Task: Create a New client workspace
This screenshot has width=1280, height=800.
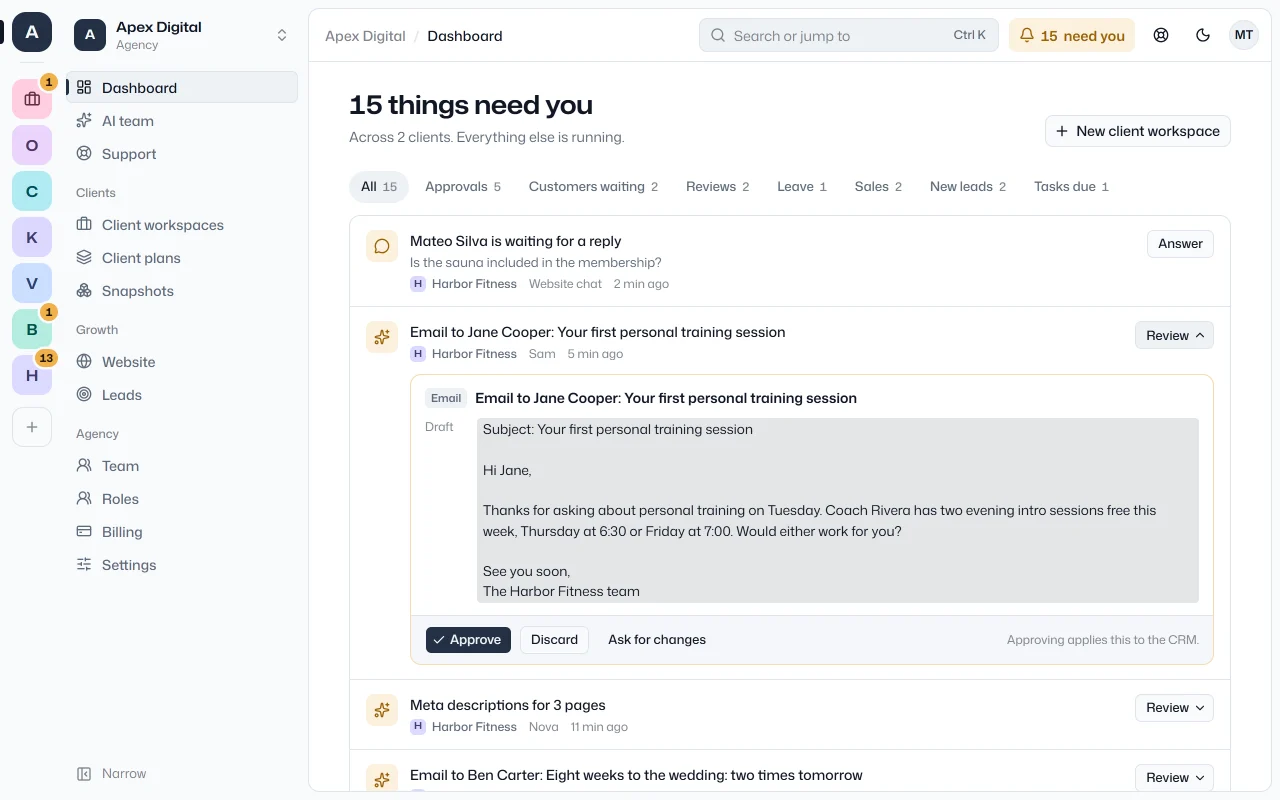Action: [1138, 131]
